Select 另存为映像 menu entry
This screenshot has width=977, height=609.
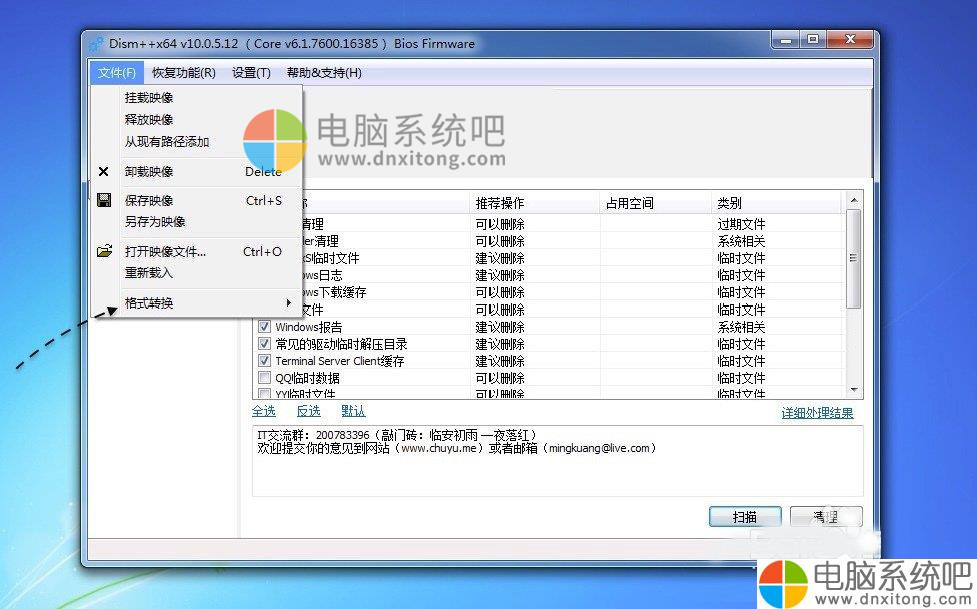pyautogui.click(x=155, y=222)
